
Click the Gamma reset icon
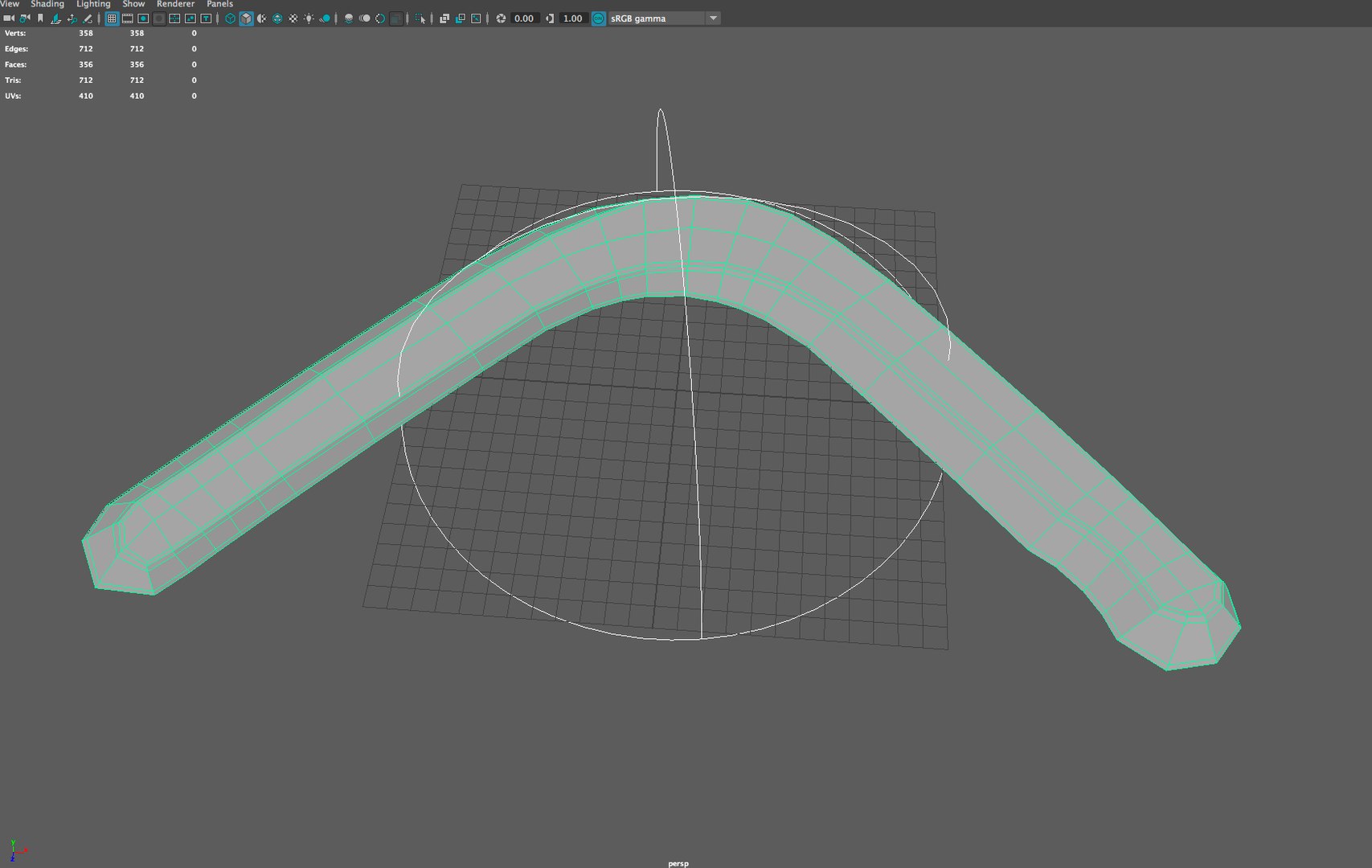click(x=550, y=18)
